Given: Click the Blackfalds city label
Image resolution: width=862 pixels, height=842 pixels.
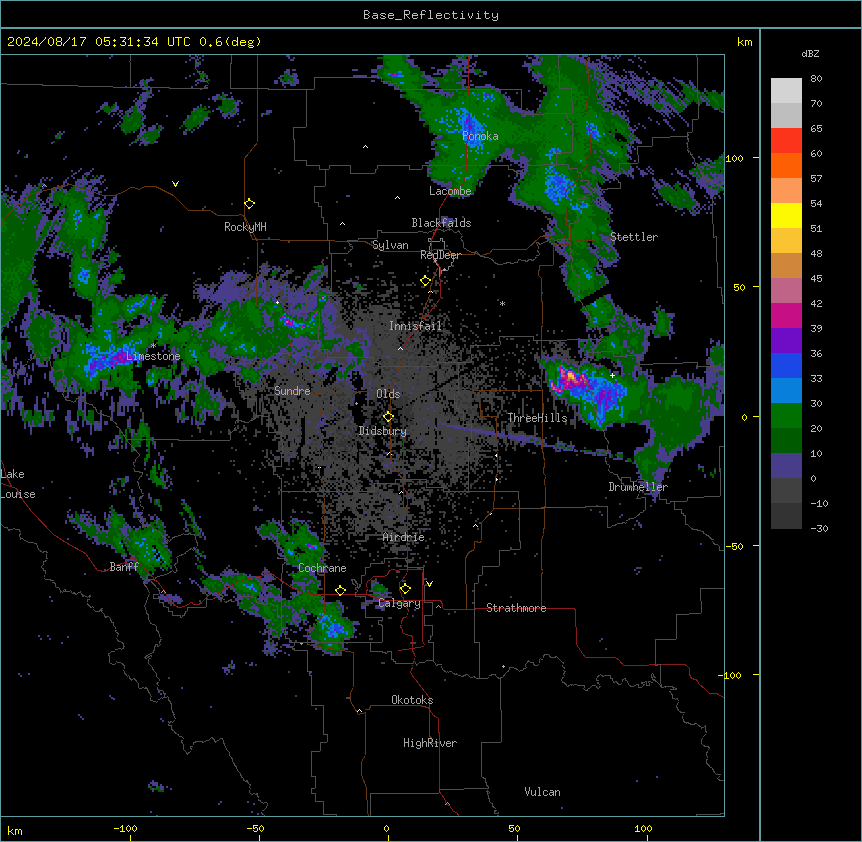Looking at the screenshot, I should point(441,223).
